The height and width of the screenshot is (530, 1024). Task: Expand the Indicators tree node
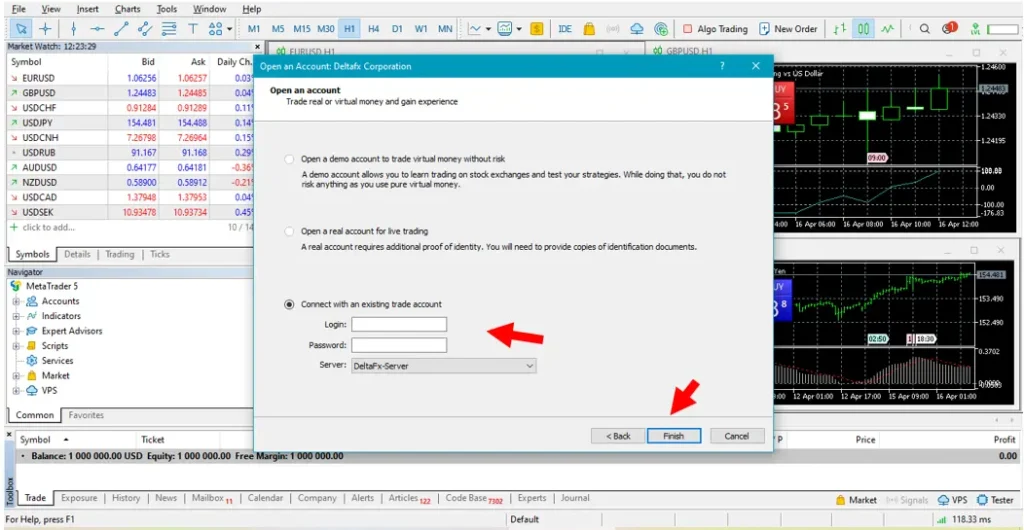click(16, 316)
